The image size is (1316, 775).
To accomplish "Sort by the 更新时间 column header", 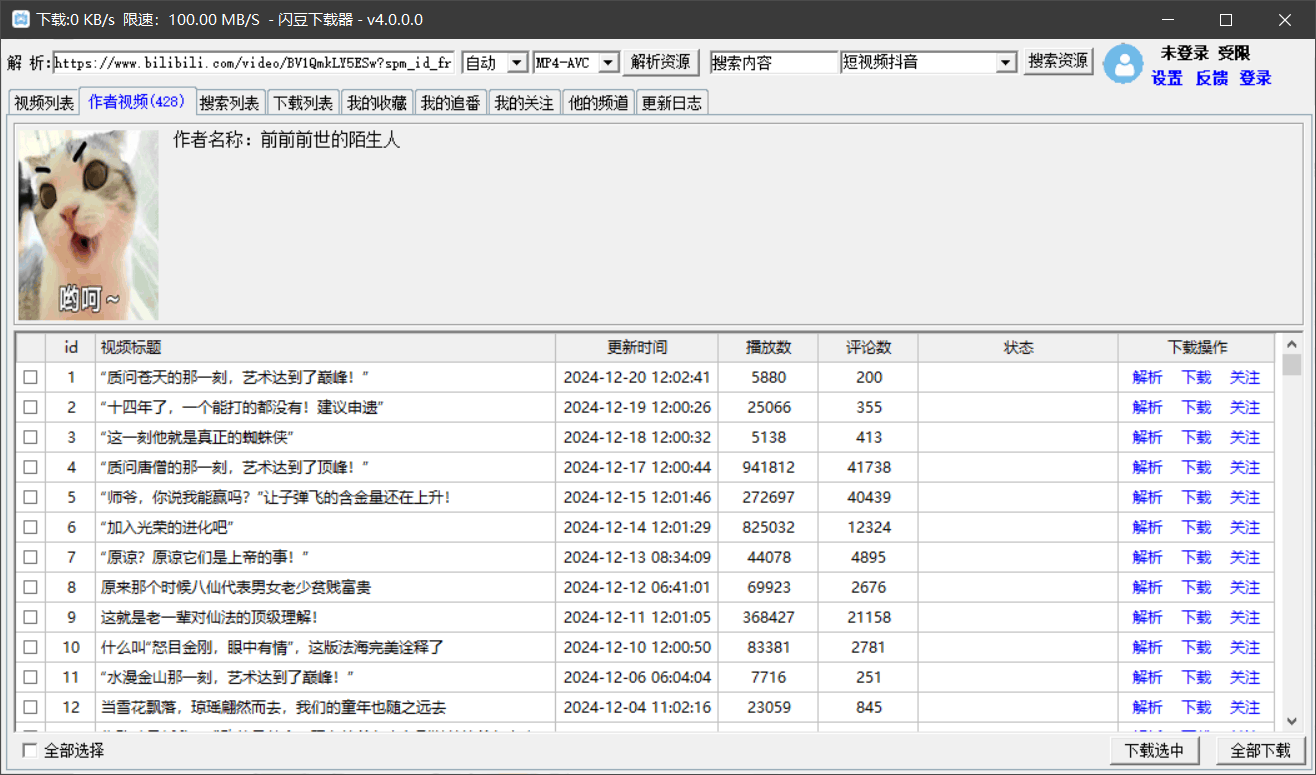I will 637,348.
